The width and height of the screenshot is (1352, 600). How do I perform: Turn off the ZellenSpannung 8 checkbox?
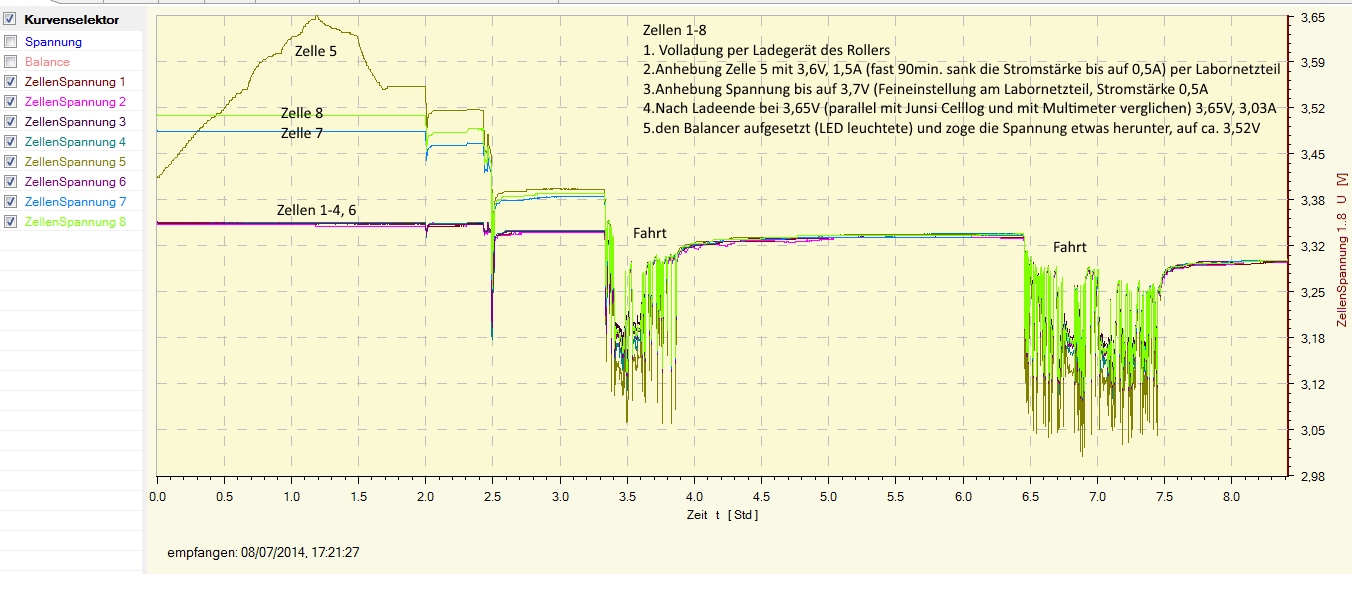point(11,222)
